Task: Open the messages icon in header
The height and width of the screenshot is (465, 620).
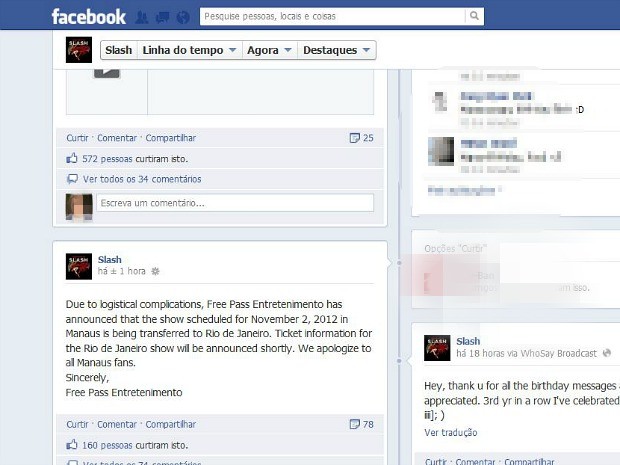Action: pyautogui.click(x=163, y=17)
